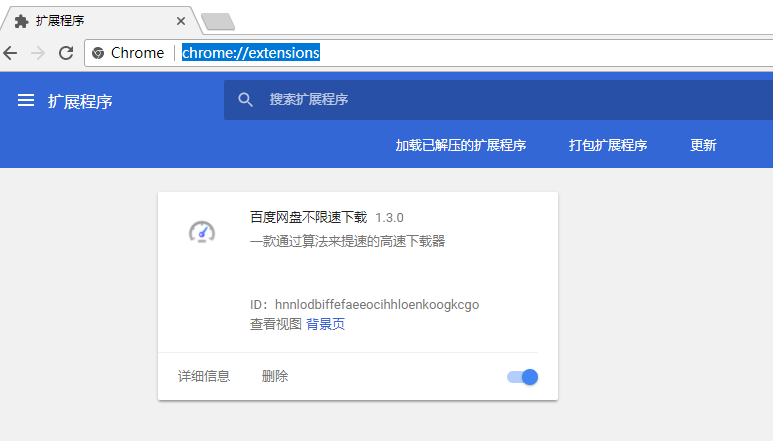Screen dimensions: 773x441
Task: Close the 扩展程序 browser tab
Action: click(x=181, y=21)
